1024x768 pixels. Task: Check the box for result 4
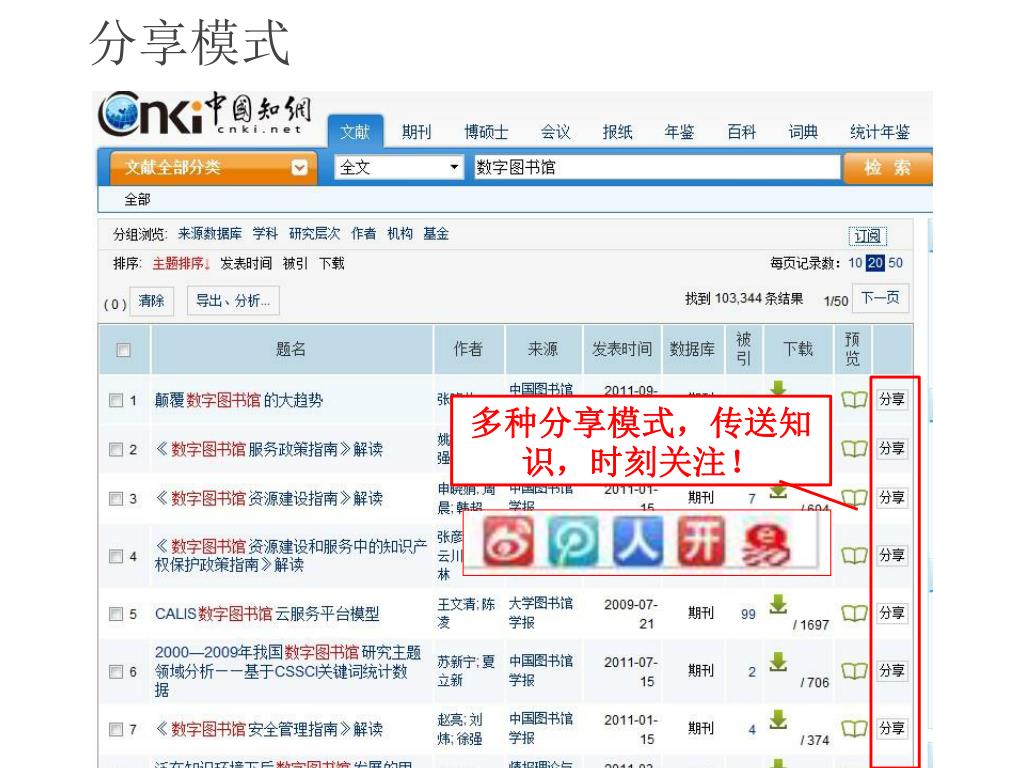[x=116, y=556]
